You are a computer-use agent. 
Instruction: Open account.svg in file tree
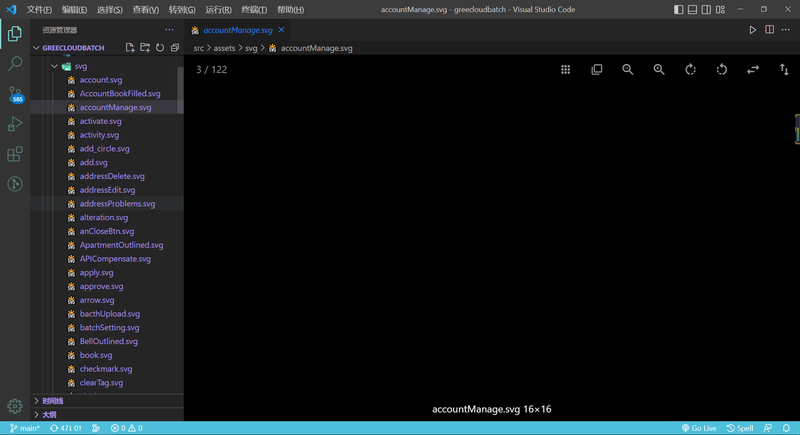(101, 80)
